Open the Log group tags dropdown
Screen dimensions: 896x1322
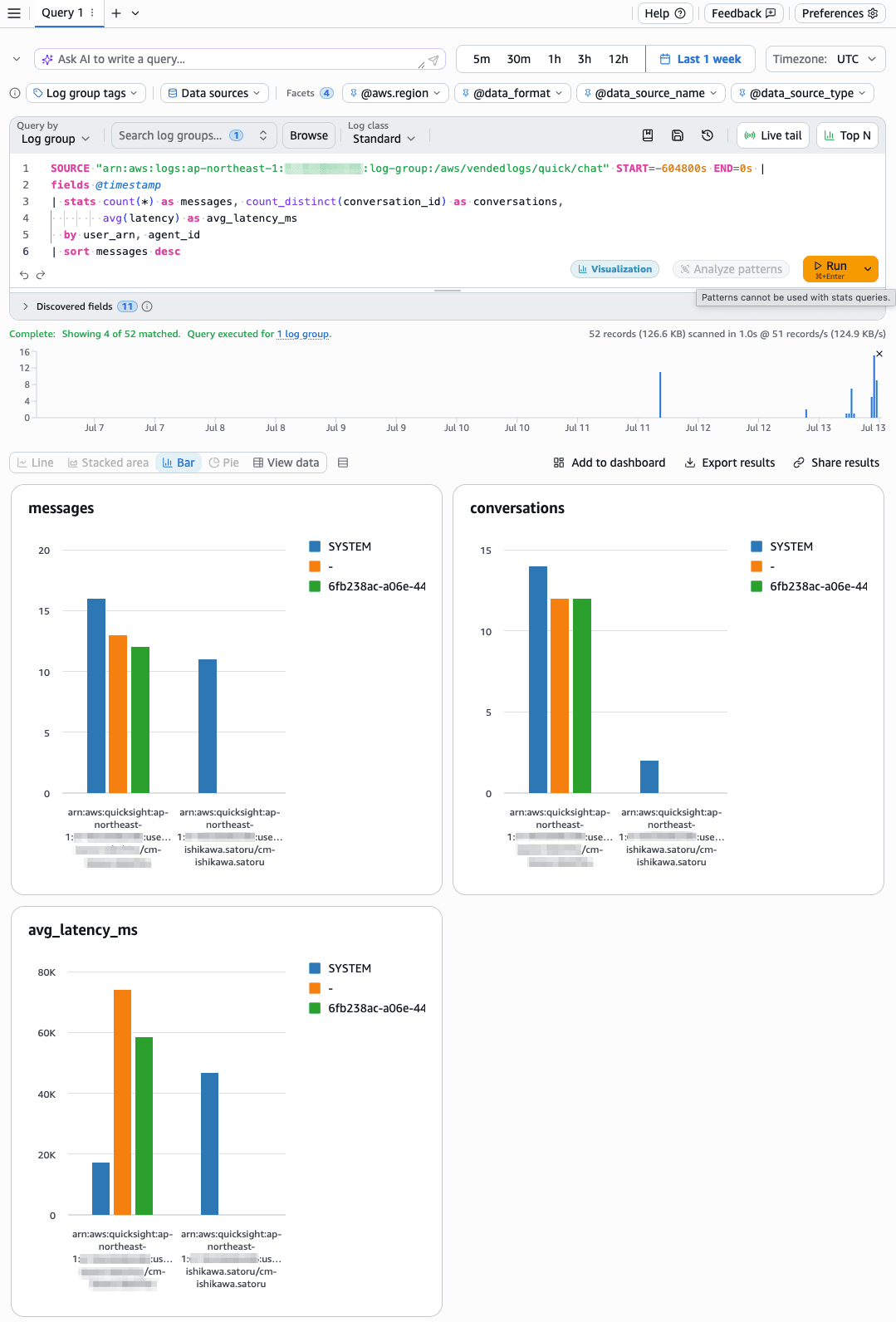click(x=86, y=93)
